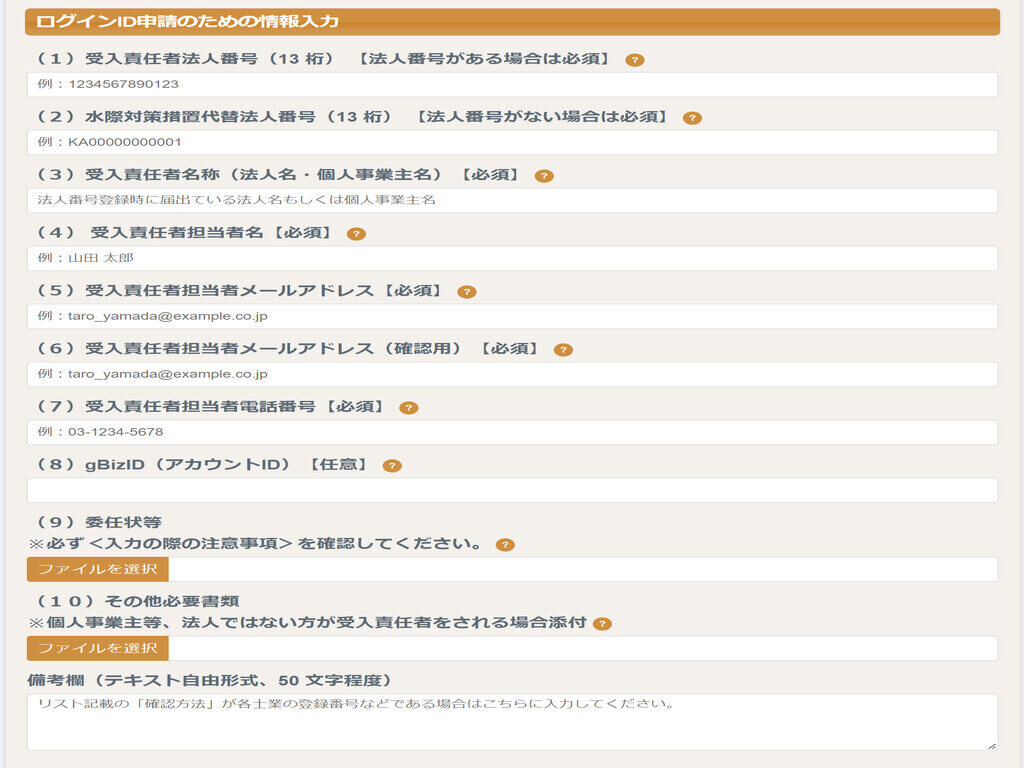Screen dimensions: 1024x768
Task: Show help for 受入責任者担当者電話番号
Action: 408,408
